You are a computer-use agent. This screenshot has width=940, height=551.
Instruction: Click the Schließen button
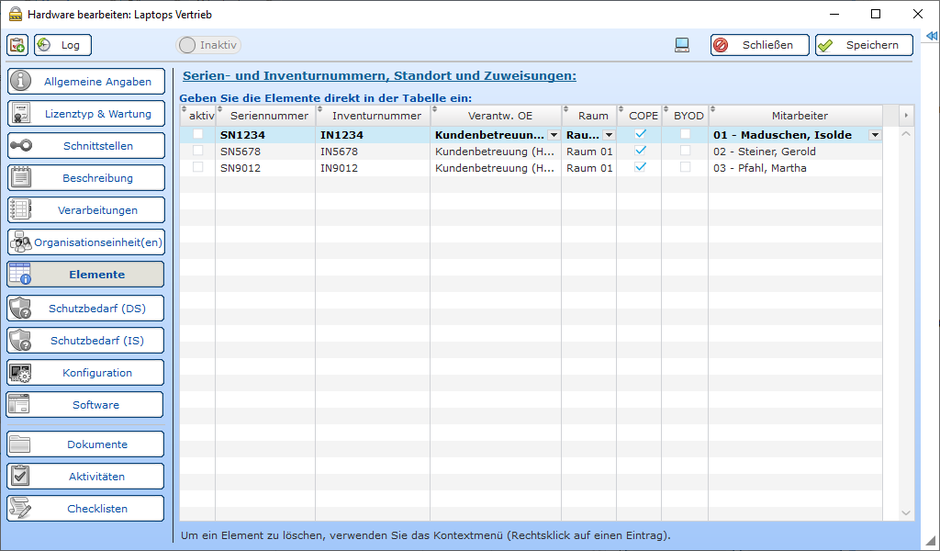[760, 45]
